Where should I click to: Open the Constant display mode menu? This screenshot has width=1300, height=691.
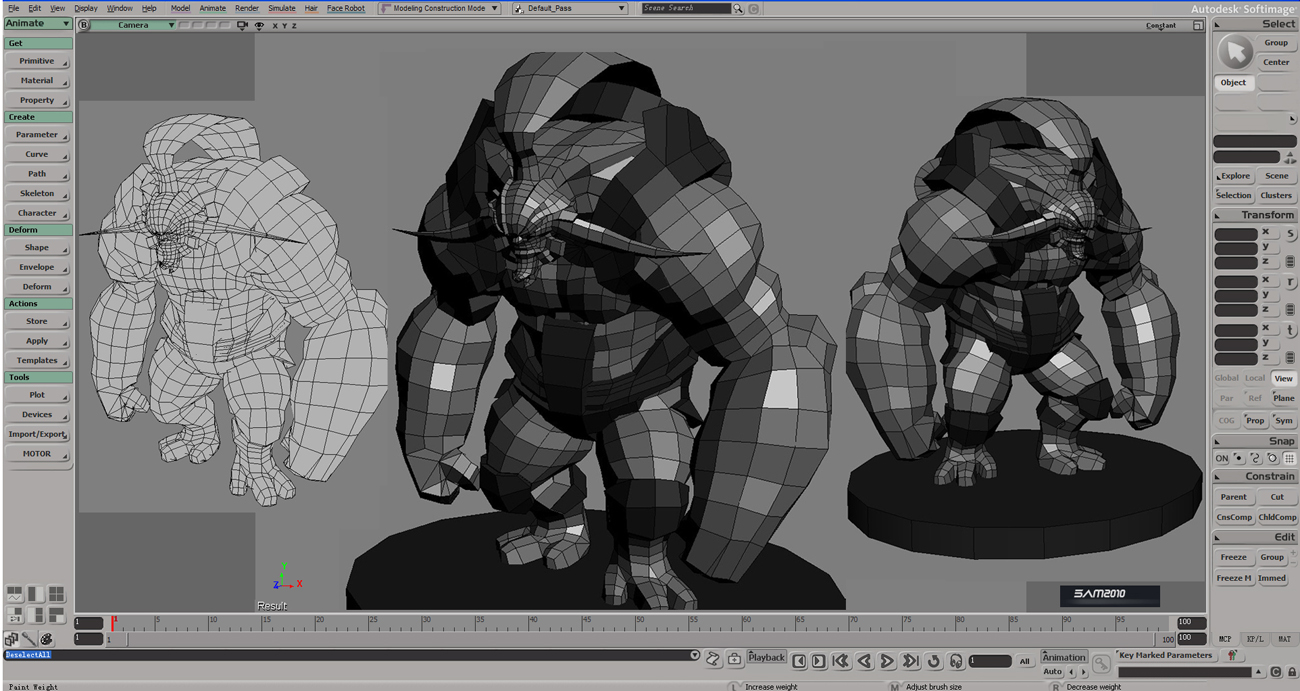click(x=1161, y=25)
